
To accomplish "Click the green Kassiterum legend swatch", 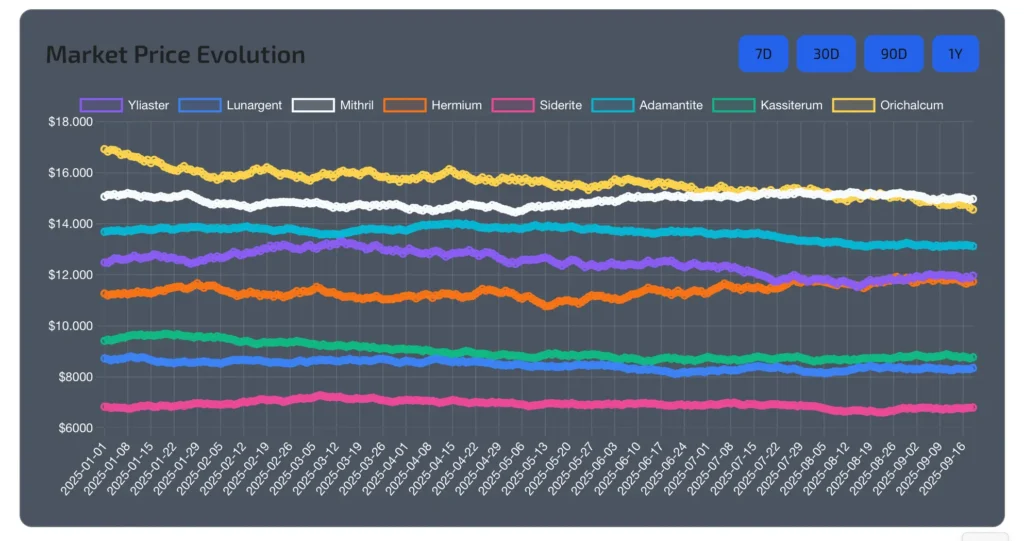I will (733, 105).
